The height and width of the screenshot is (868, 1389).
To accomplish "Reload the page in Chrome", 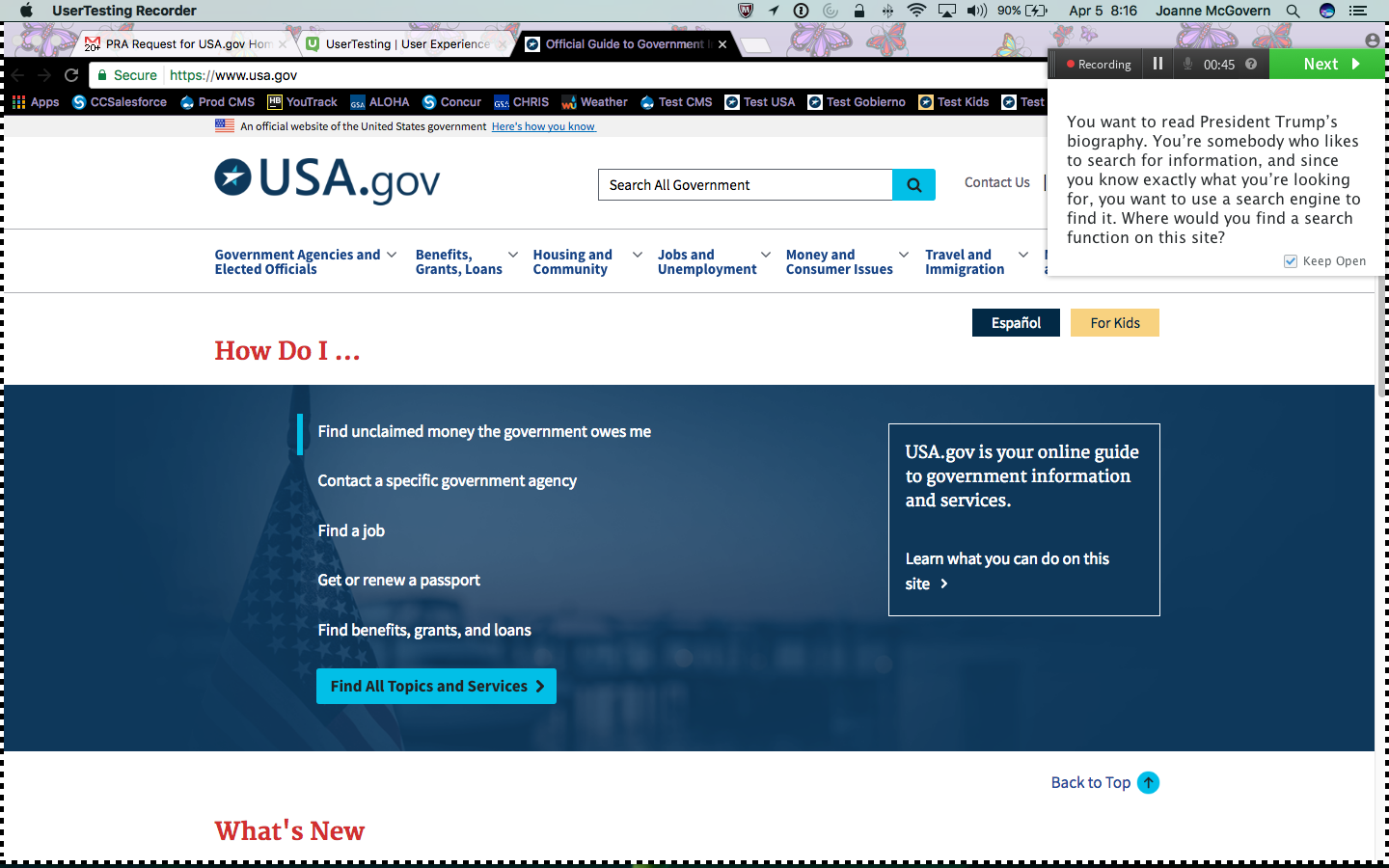I will click(71, 74).
